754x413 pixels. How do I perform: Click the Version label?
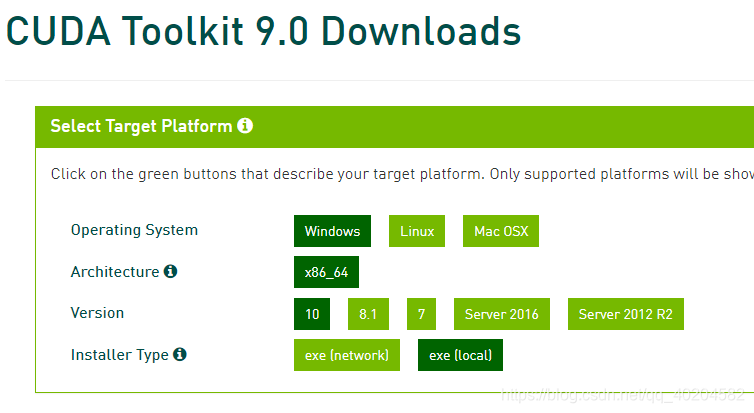click(97, 313)
